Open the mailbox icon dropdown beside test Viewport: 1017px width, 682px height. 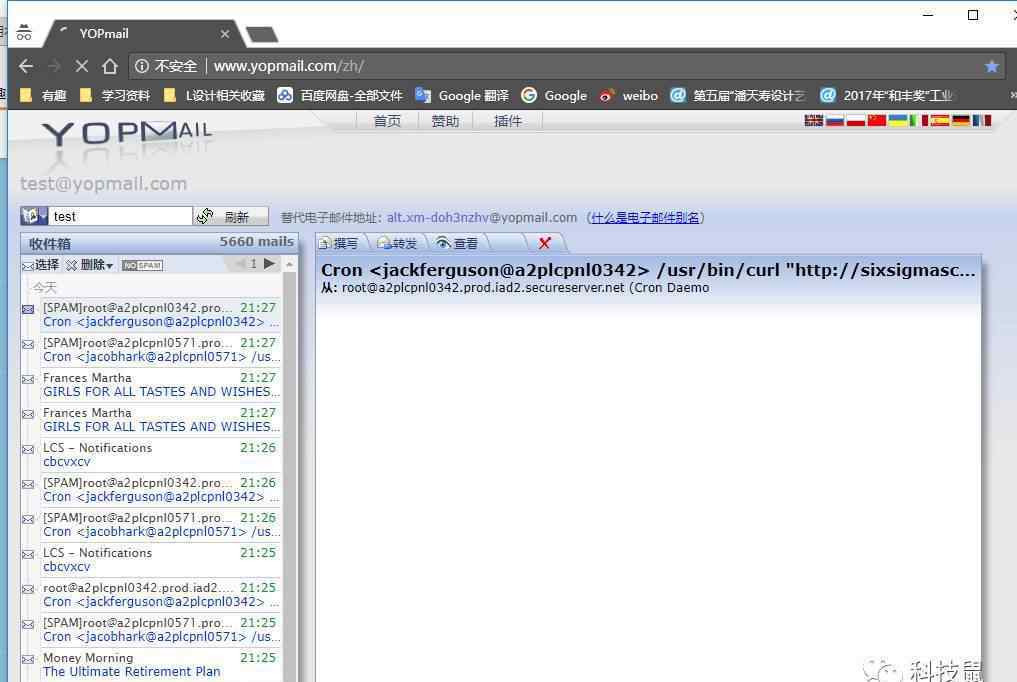[x=34, y=216]
